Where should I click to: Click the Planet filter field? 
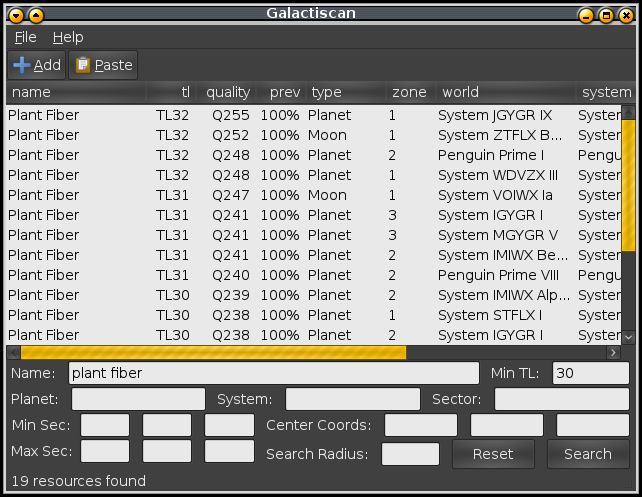138,399
